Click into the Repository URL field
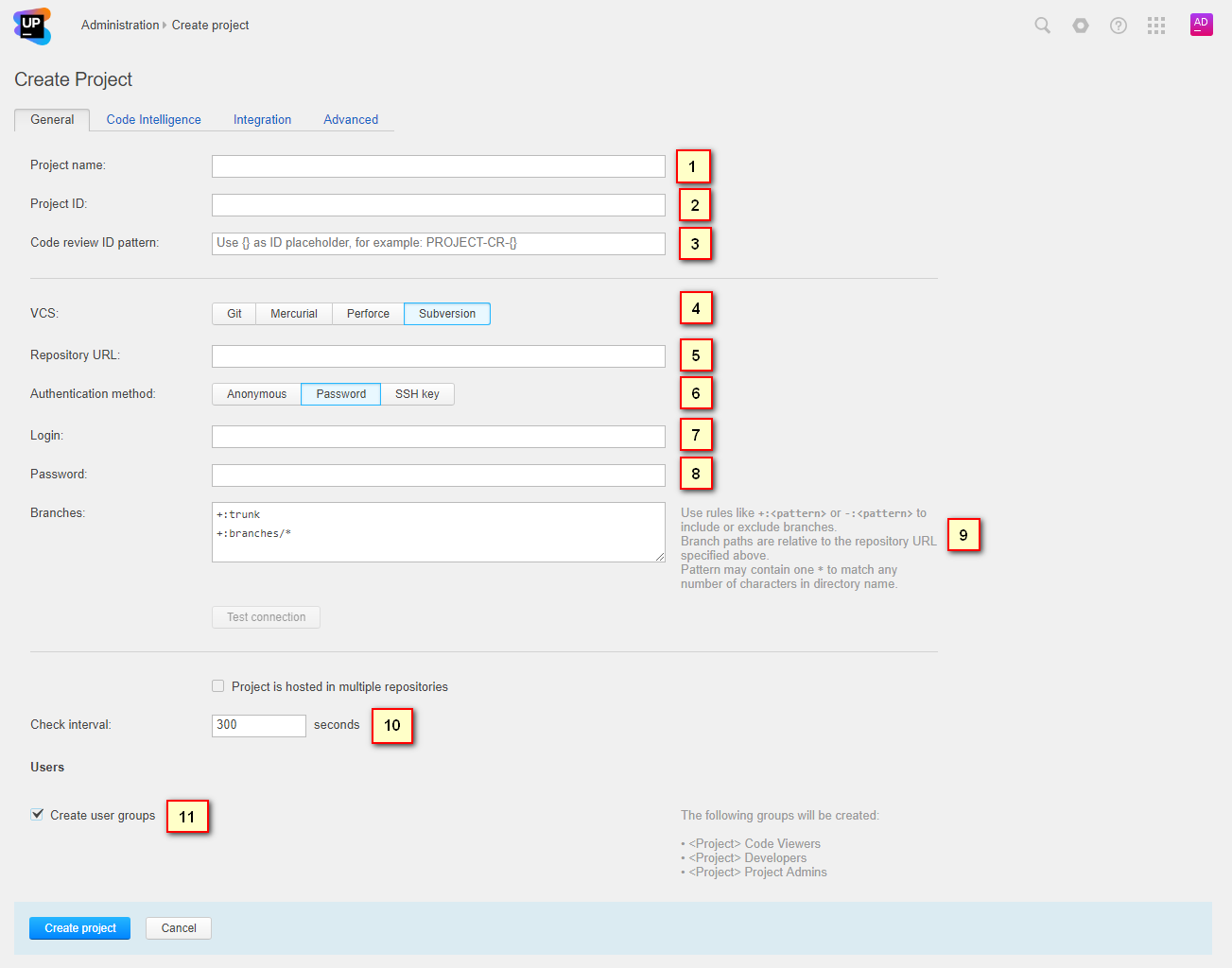This screenshot has width=1232, height=968. [438, 356]
